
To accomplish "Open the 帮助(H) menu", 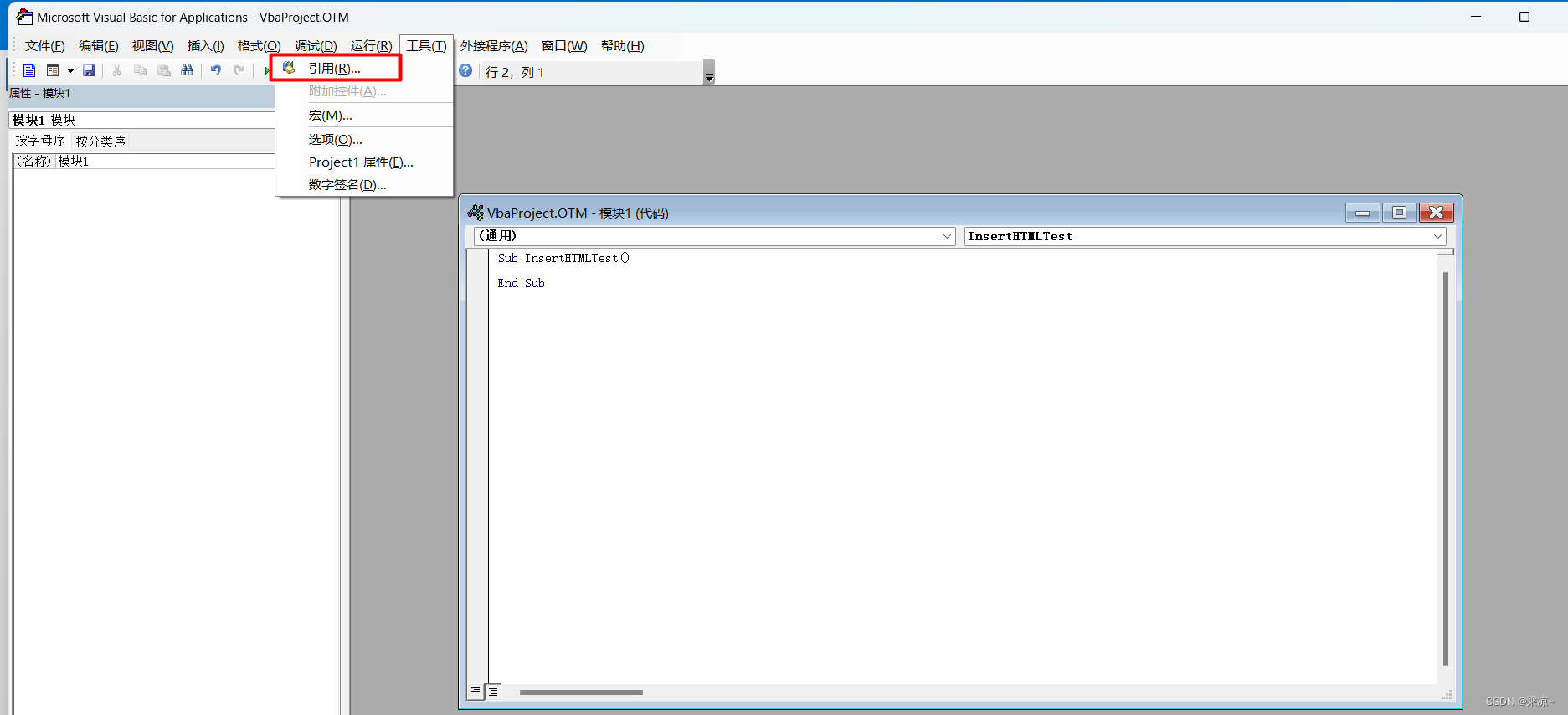I will pos(623,46).
